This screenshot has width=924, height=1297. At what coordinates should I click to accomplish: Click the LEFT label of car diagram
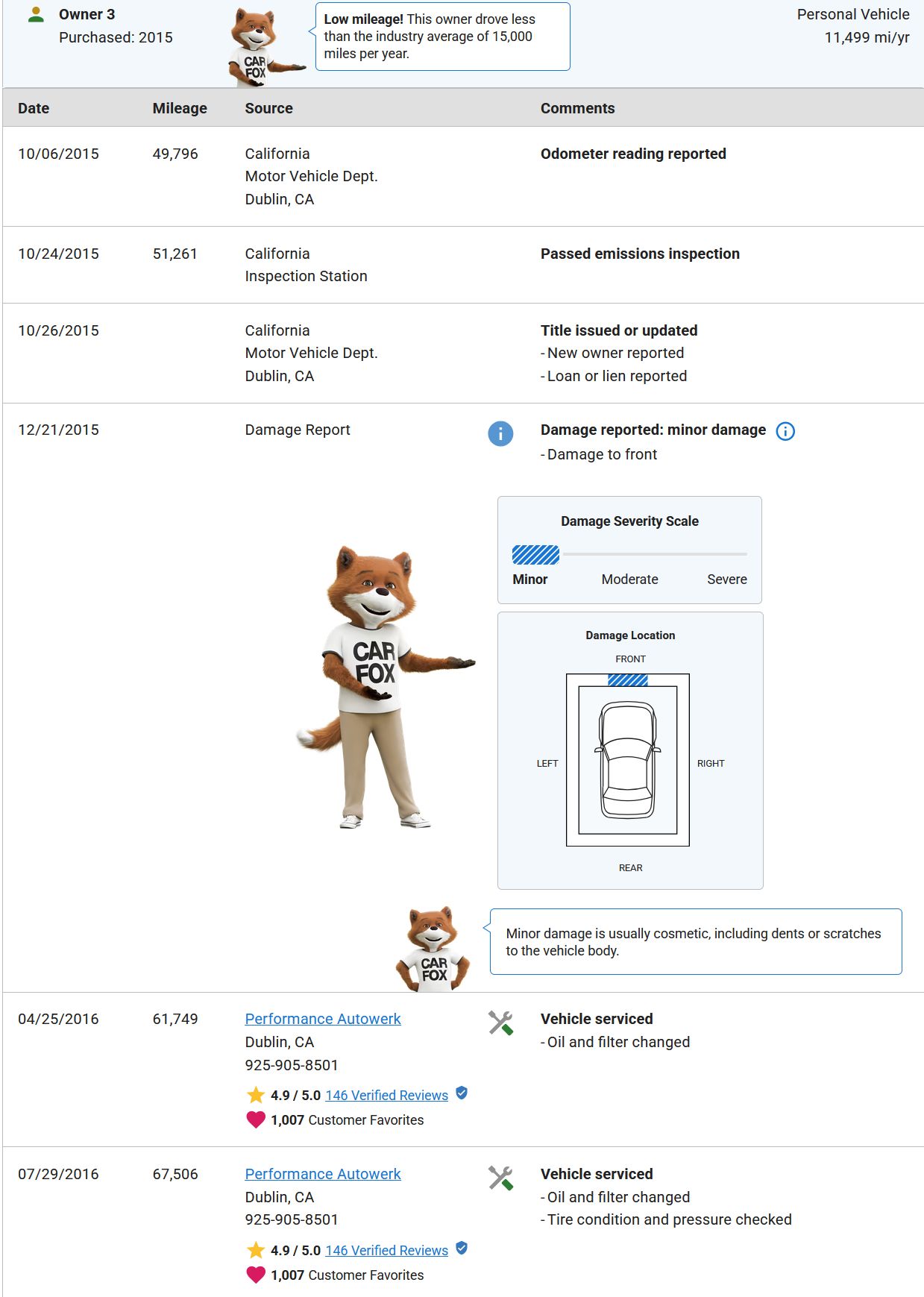pyautogui.click(x=547, y=764)
